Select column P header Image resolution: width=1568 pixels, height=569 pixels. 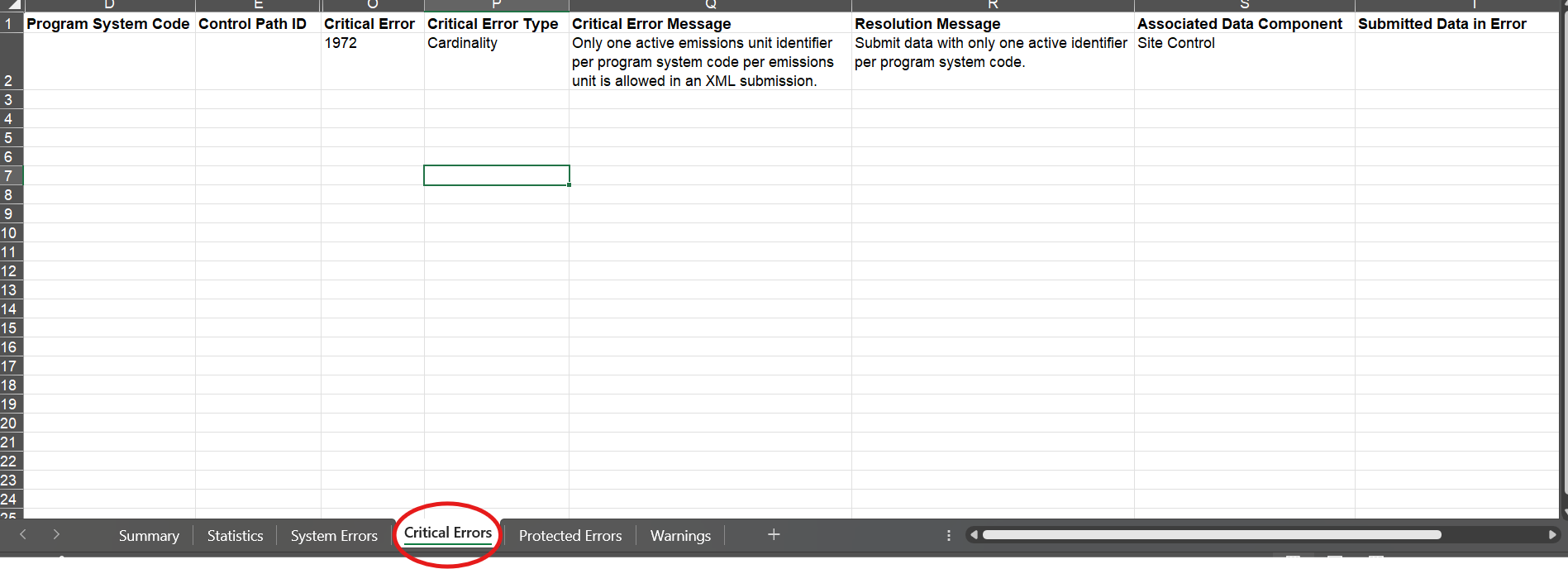pyautogui.click(x=497, y=5)
